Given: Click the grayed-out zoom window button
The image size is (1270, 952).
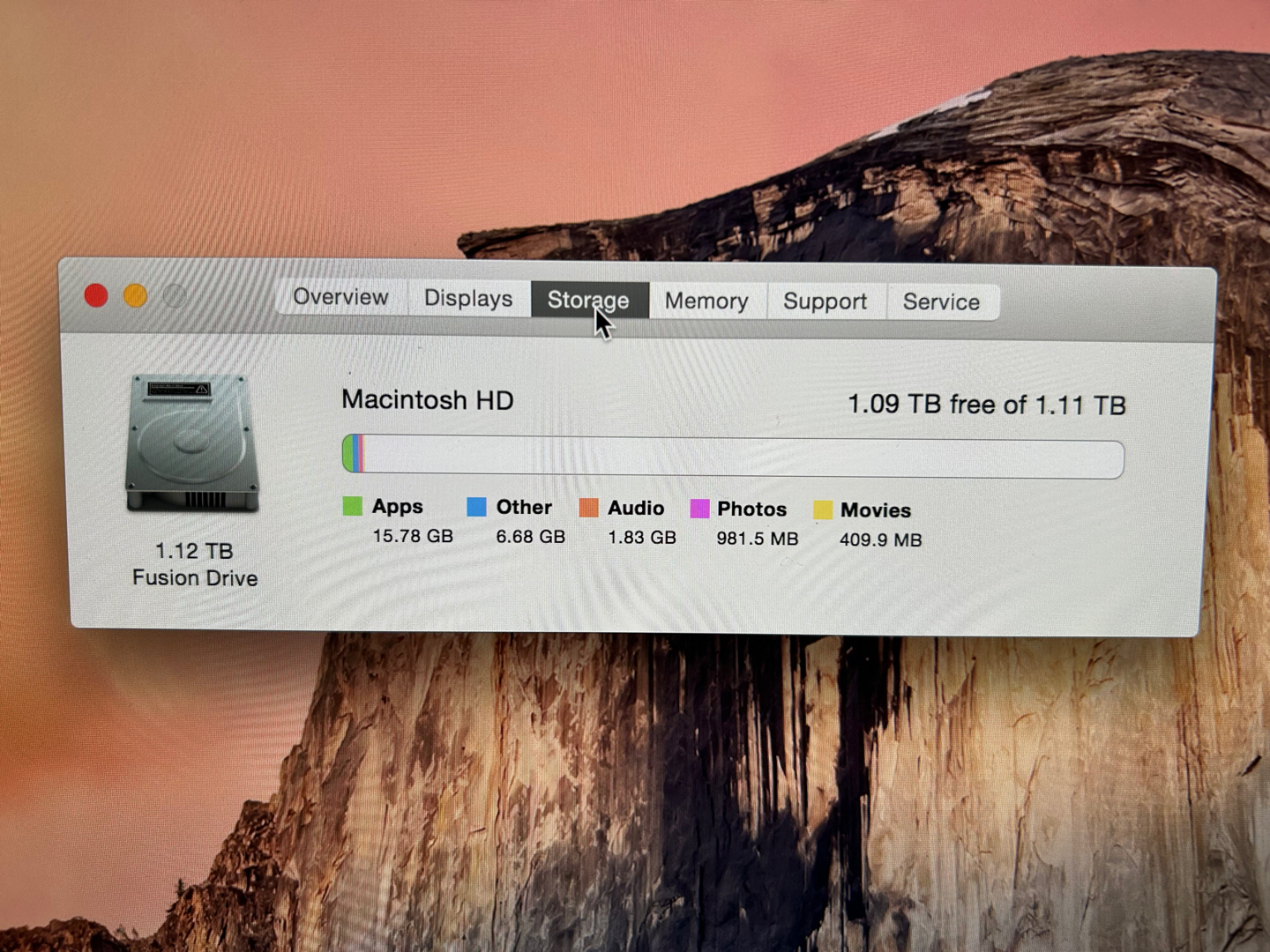Looking at the screenshot, I should tap(175, 296).
